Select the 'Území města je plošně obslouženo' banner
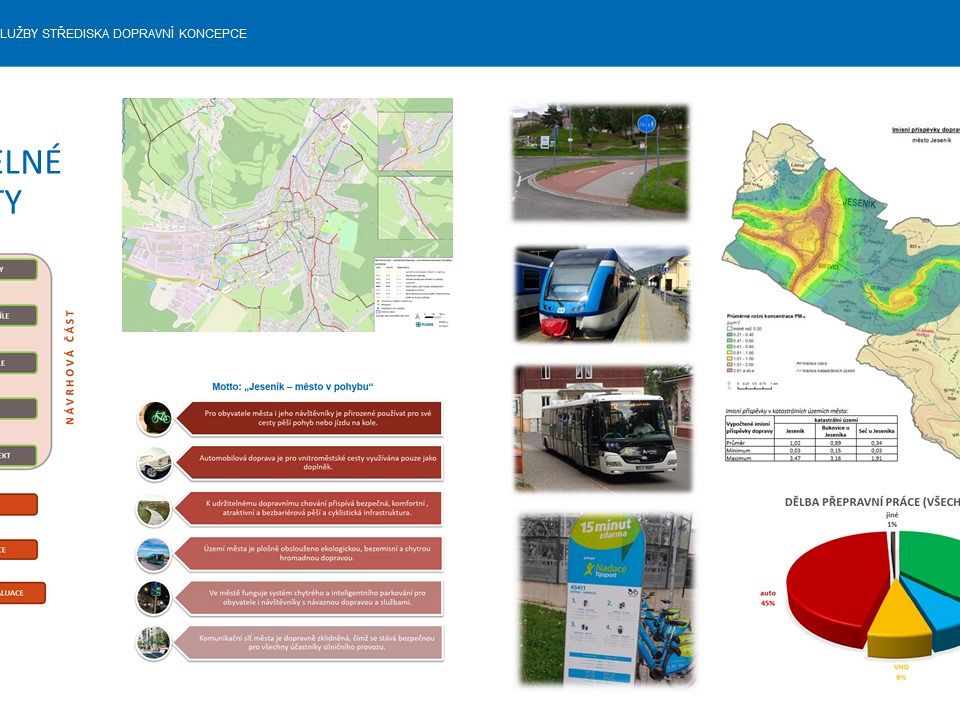The height and width of the screenshot is (720, 960). pyautogui.click(x=308, y=553)
